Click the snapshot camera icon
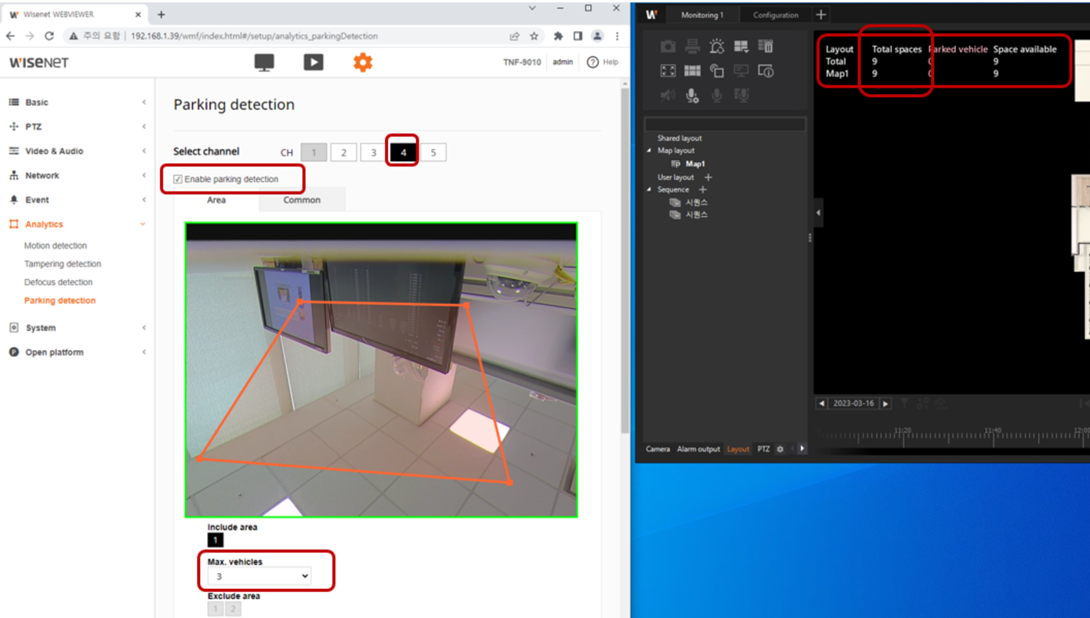The width and height of the screenshot is (1090, 618). [667, 46]
